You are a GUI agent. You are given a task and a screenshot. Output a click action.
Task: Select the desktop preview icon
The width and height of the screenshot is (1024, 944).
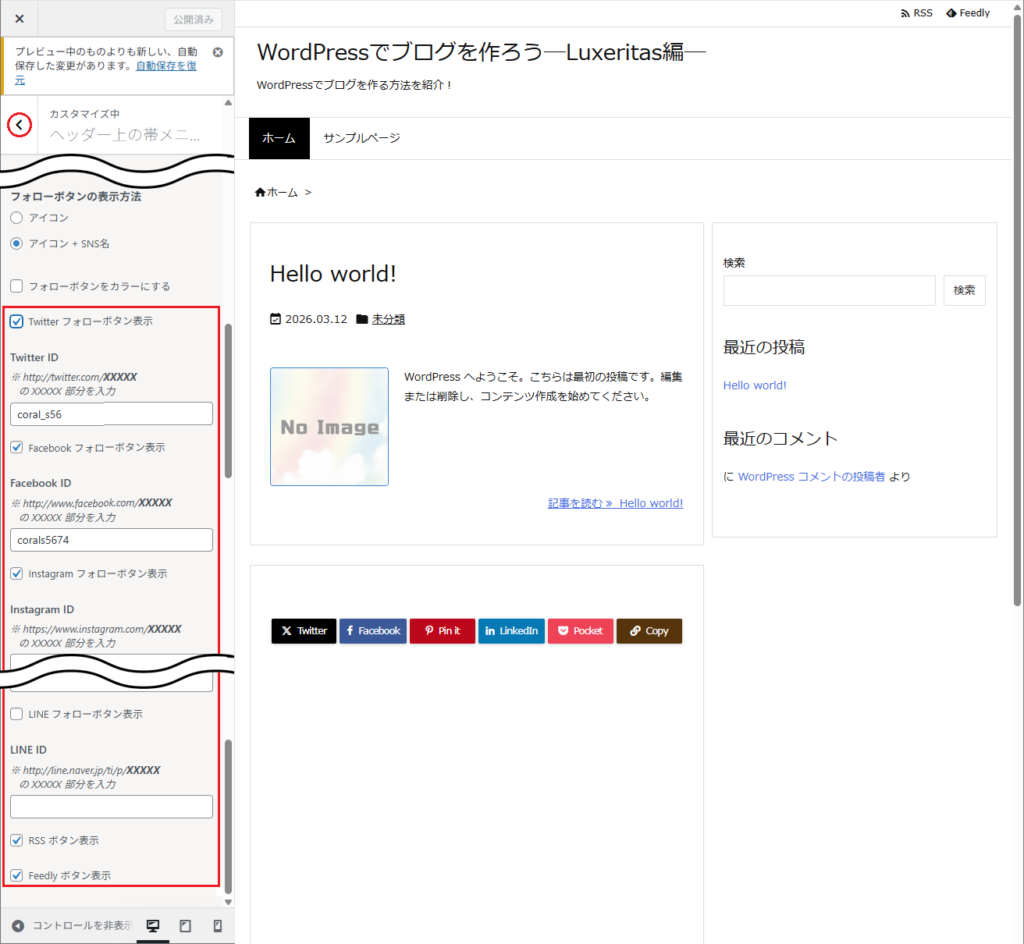pos(152,926)
